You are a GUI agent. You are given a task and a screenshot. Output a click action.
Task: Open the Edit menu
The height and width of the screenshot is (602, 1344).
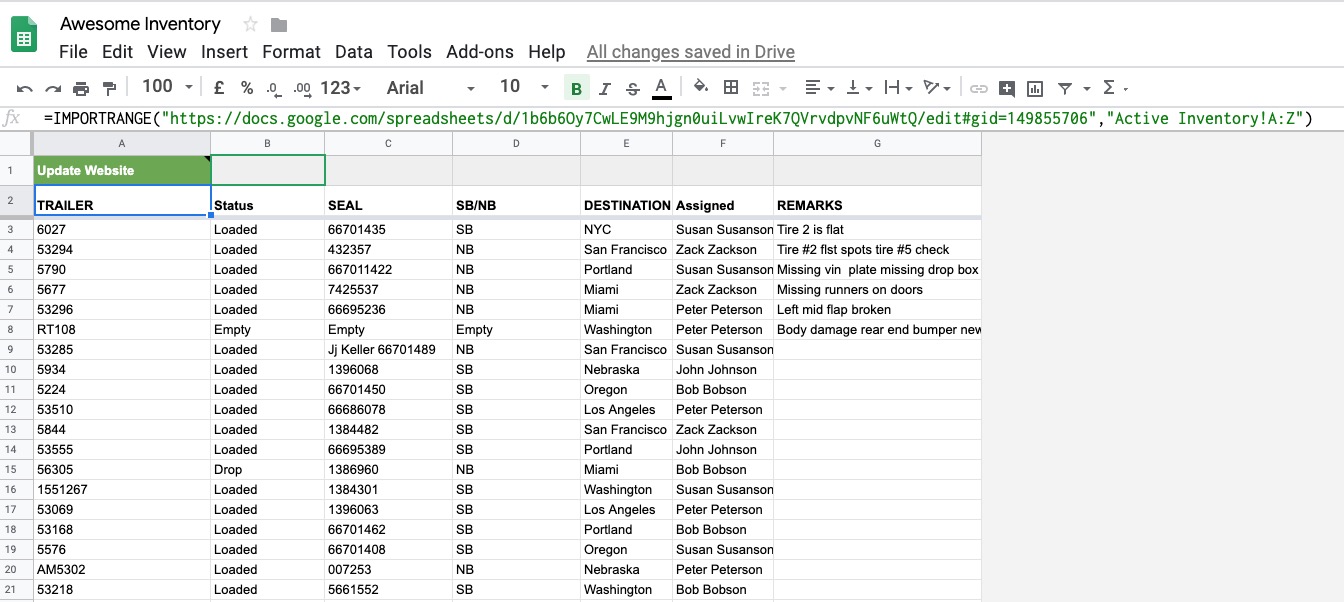pyautogui.click(x=117, y=52)
